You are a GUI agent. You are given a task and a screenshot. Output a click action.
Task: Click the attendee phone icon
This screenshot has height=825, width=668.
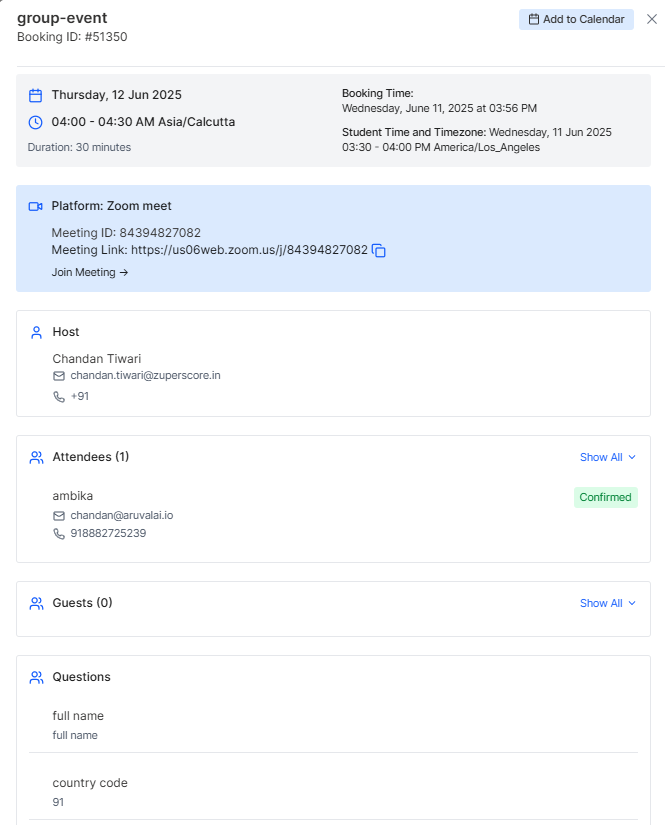[x=59, y=534]
